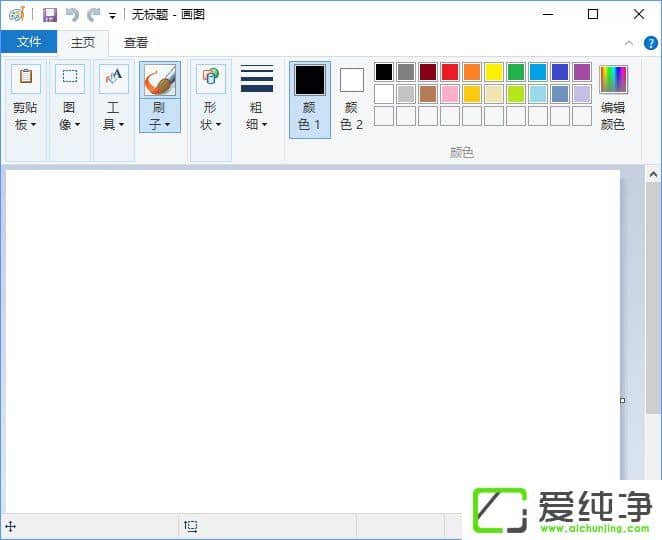662x540 pixels.
Task: Expand the 粗细 size dropdown
Action: coord(257,116)
